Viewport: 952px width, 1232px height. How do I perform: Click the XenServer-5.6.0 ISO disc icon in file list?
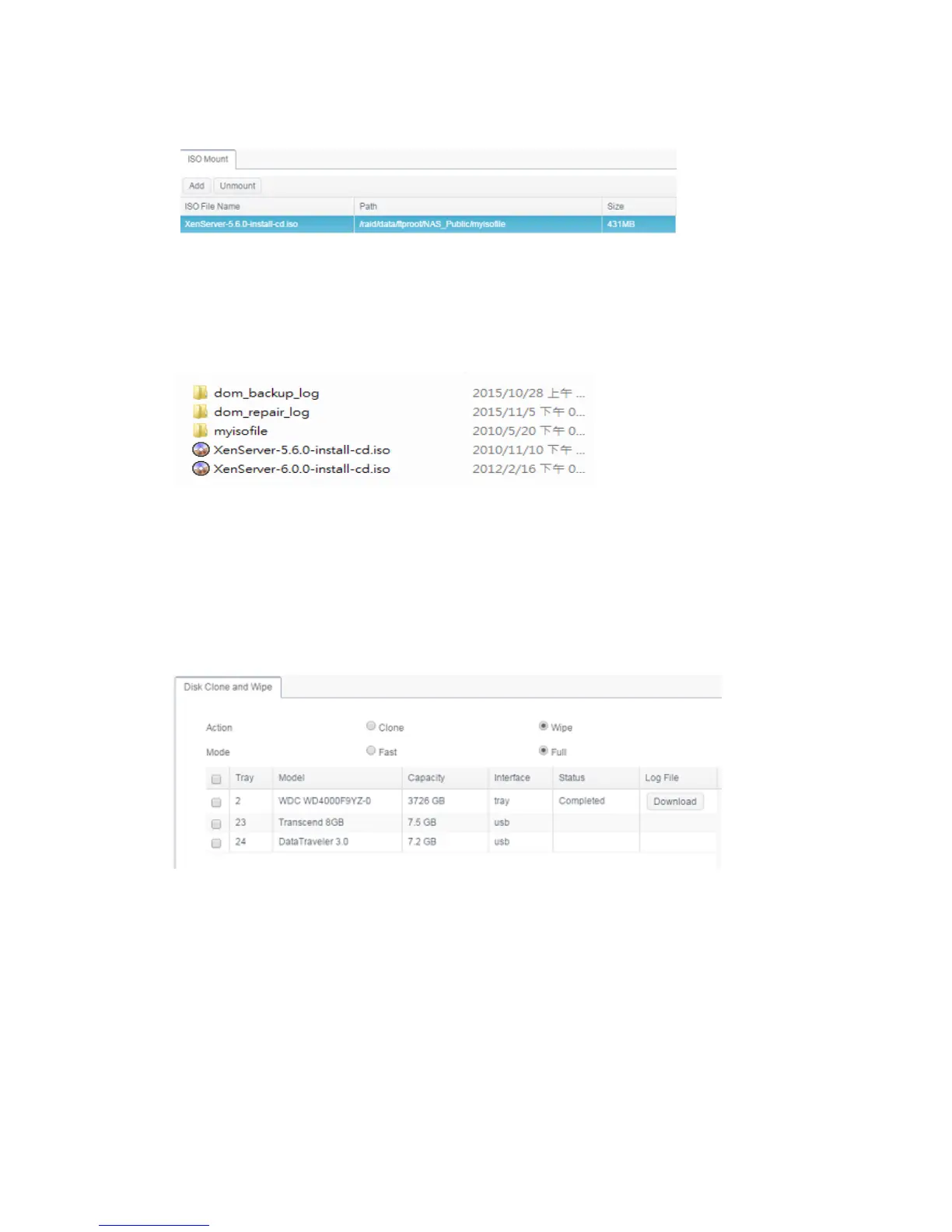[x=201, y=450]
